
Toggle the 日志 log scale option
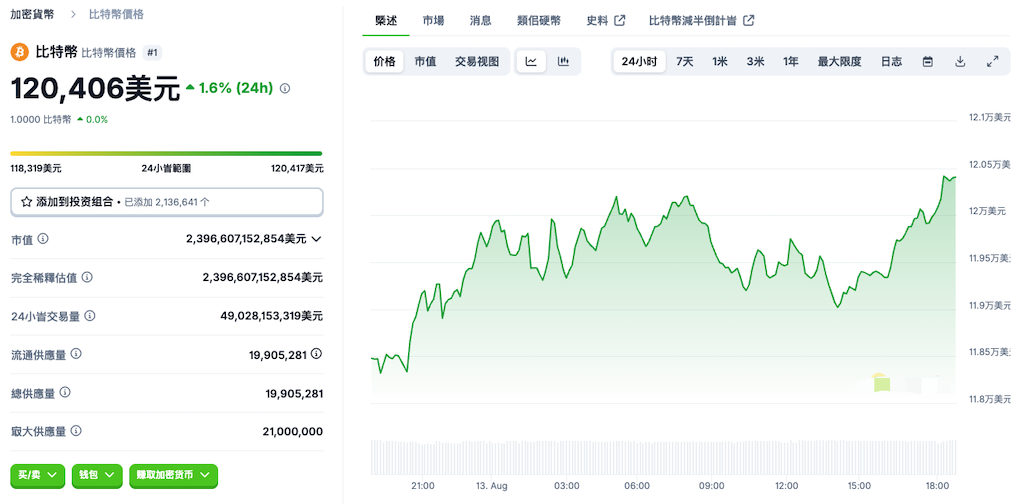(891, 61)
